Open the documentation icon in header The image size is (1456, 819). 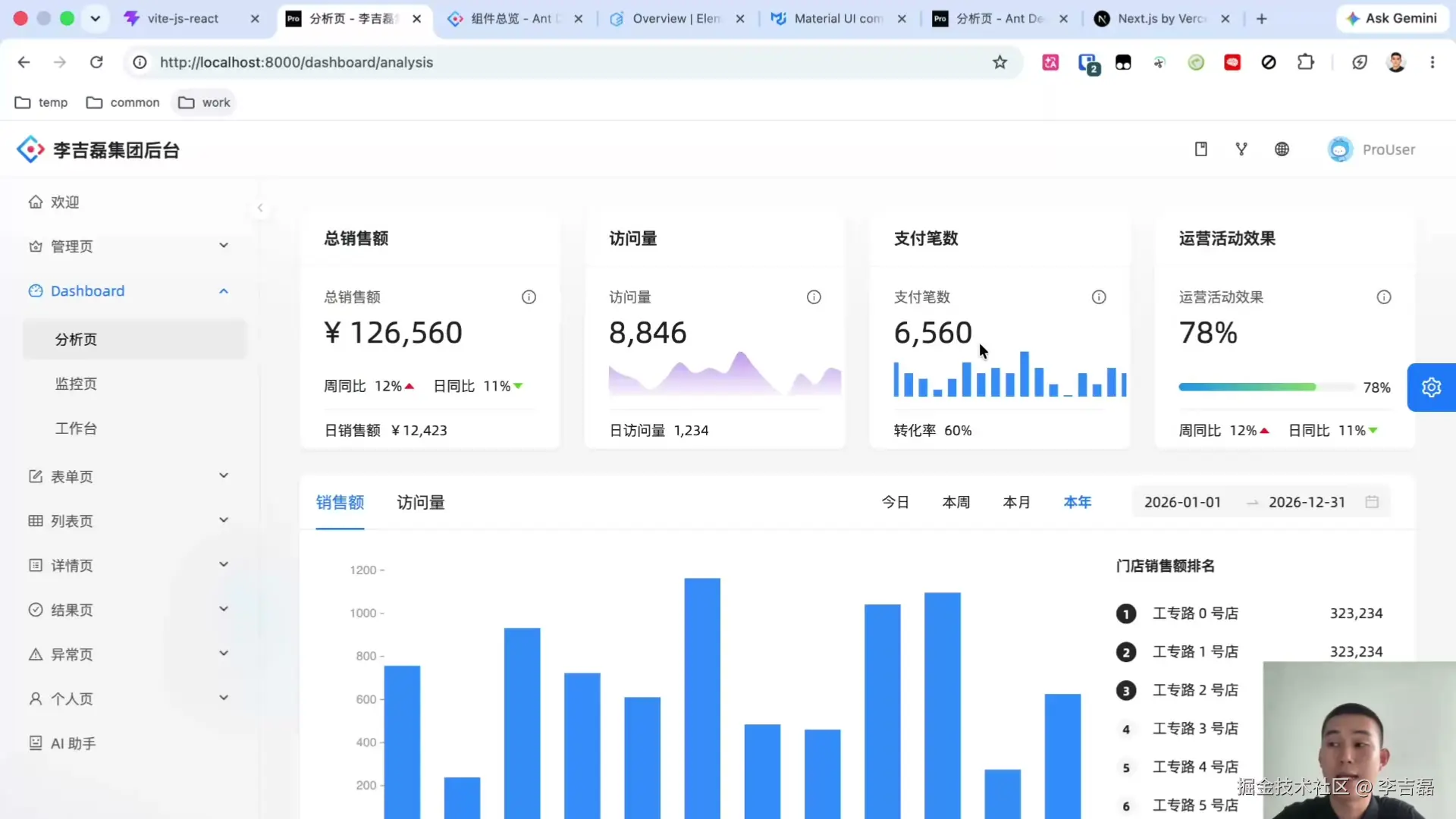[x=1200, y=149]
